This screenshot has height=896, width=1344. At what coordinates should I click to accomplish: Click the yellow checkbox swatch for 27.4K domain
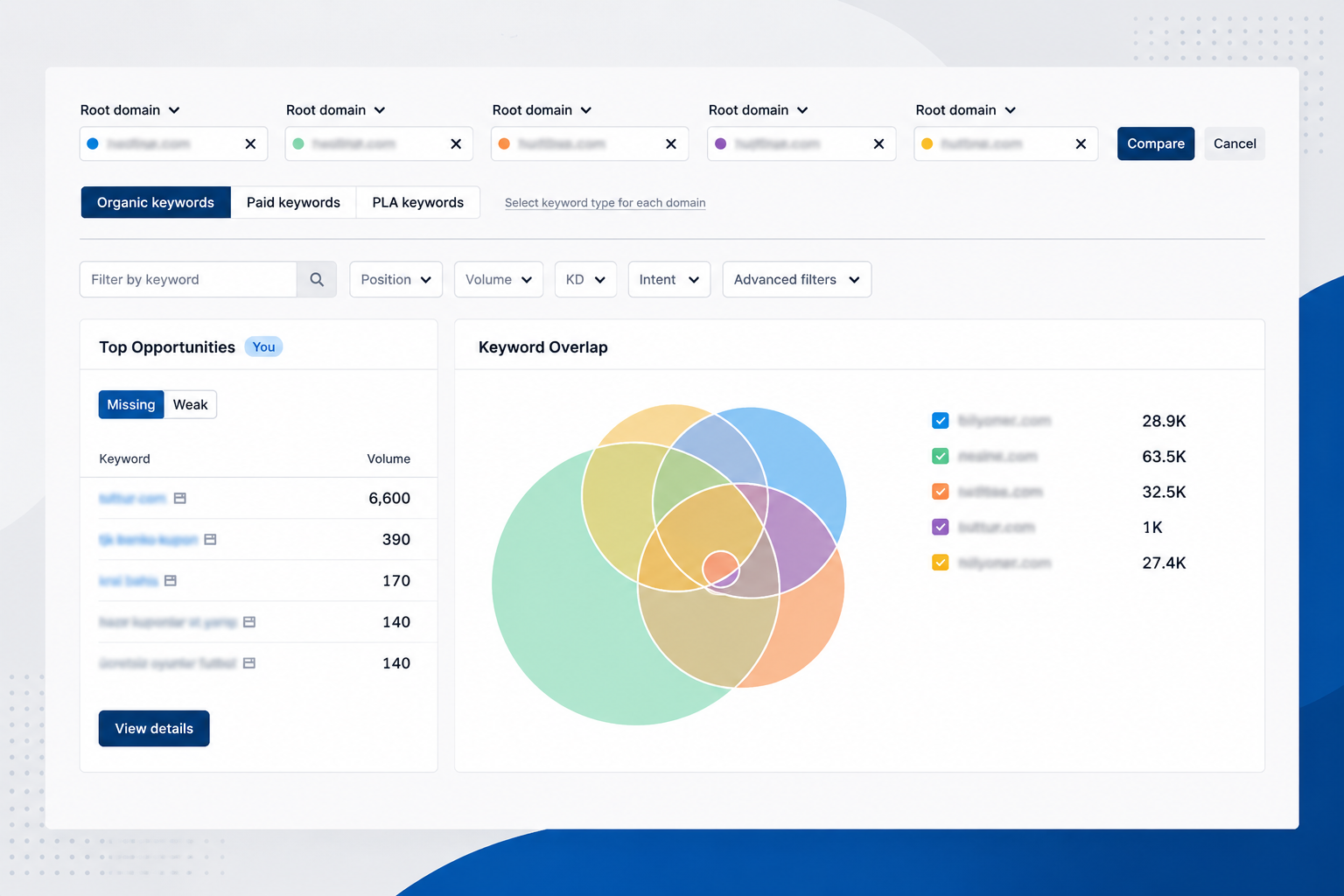[941, 563]
